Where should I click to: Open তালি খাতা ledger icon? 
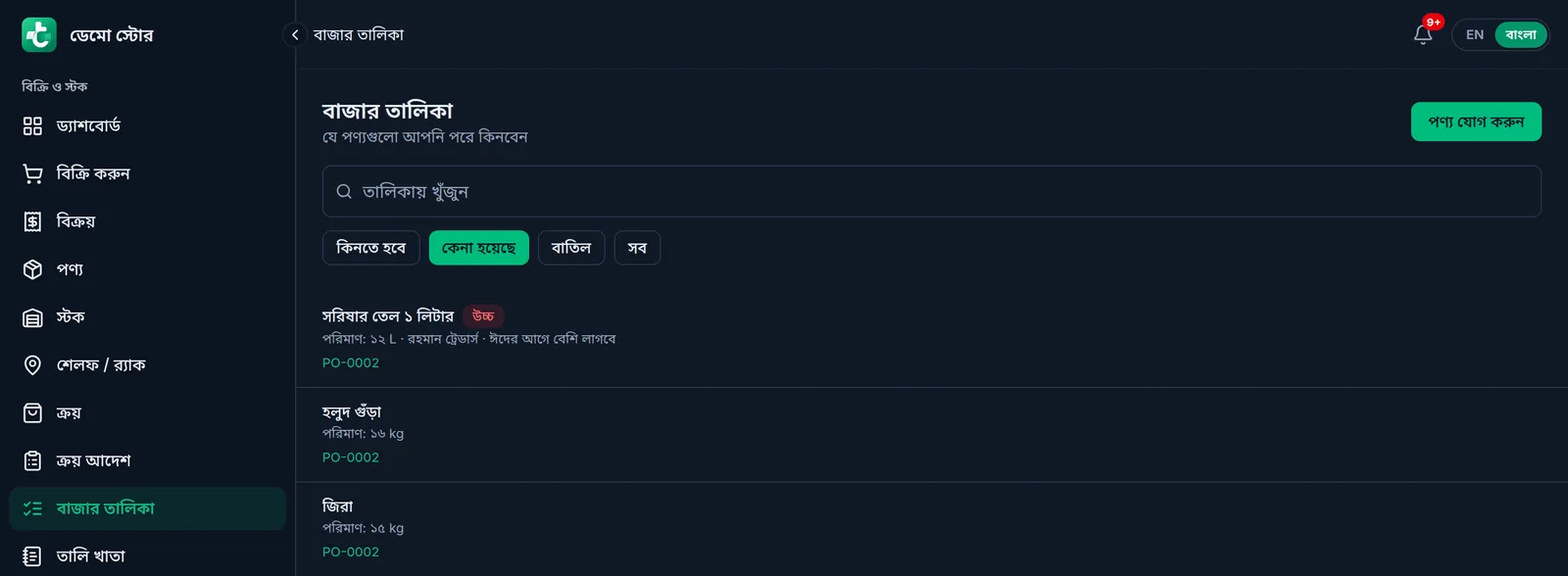[32, 556]
